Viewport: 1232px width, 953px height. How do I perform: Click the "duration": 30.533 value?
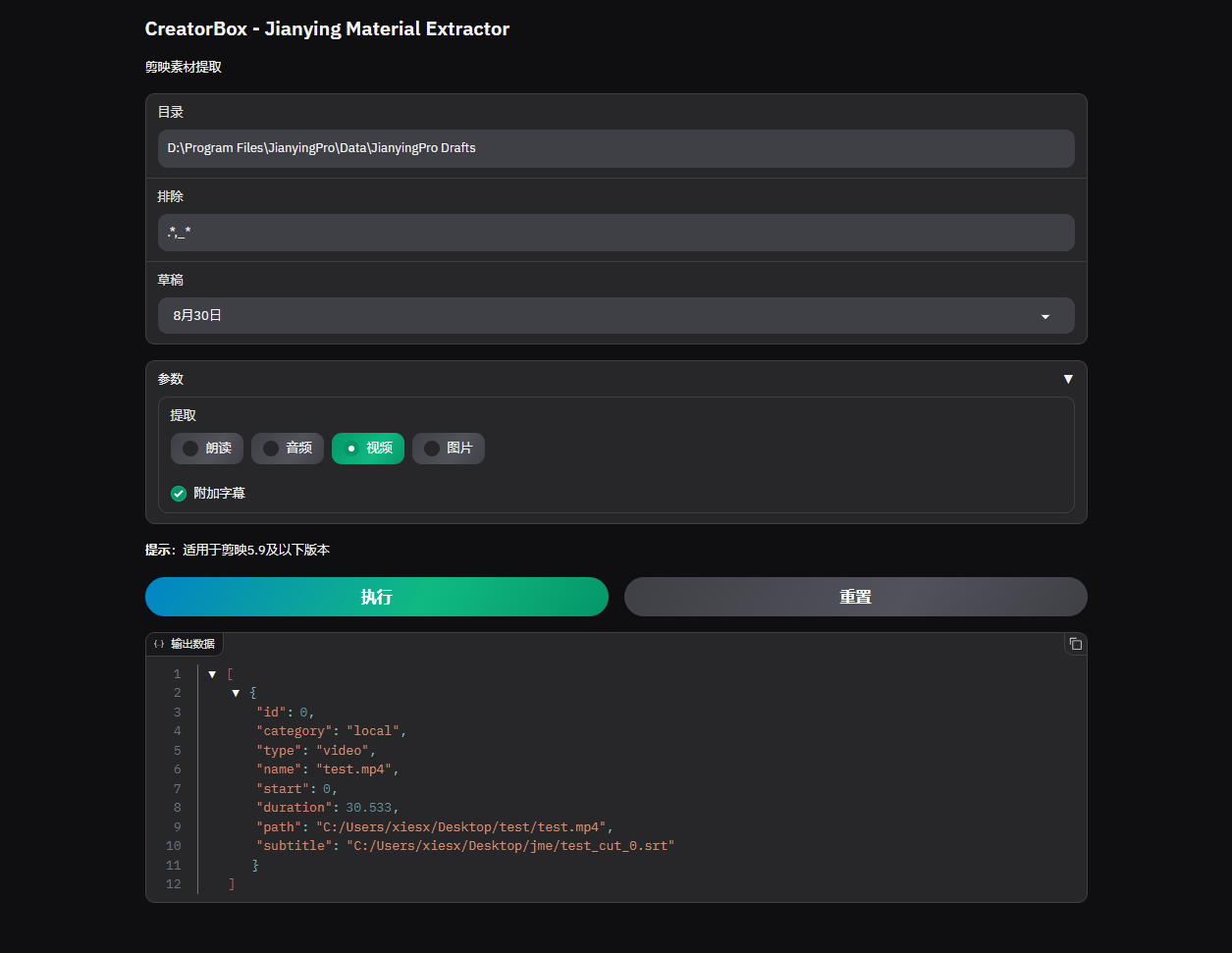(x=368, y=808)
